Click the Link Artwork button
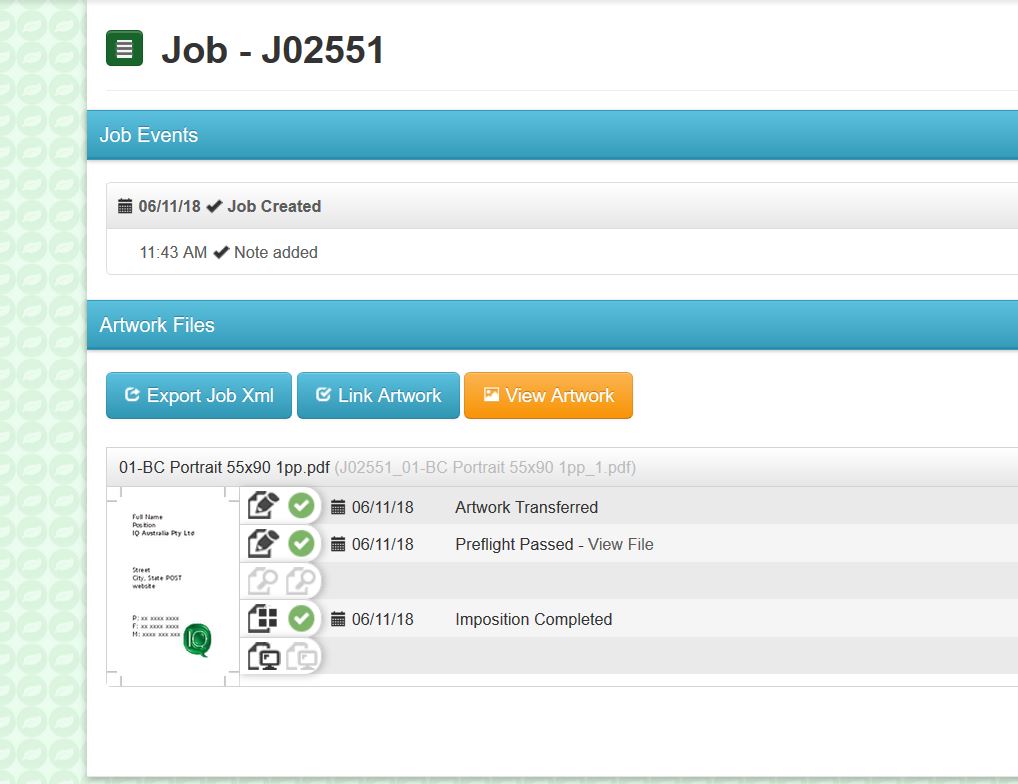 point(379,395)
